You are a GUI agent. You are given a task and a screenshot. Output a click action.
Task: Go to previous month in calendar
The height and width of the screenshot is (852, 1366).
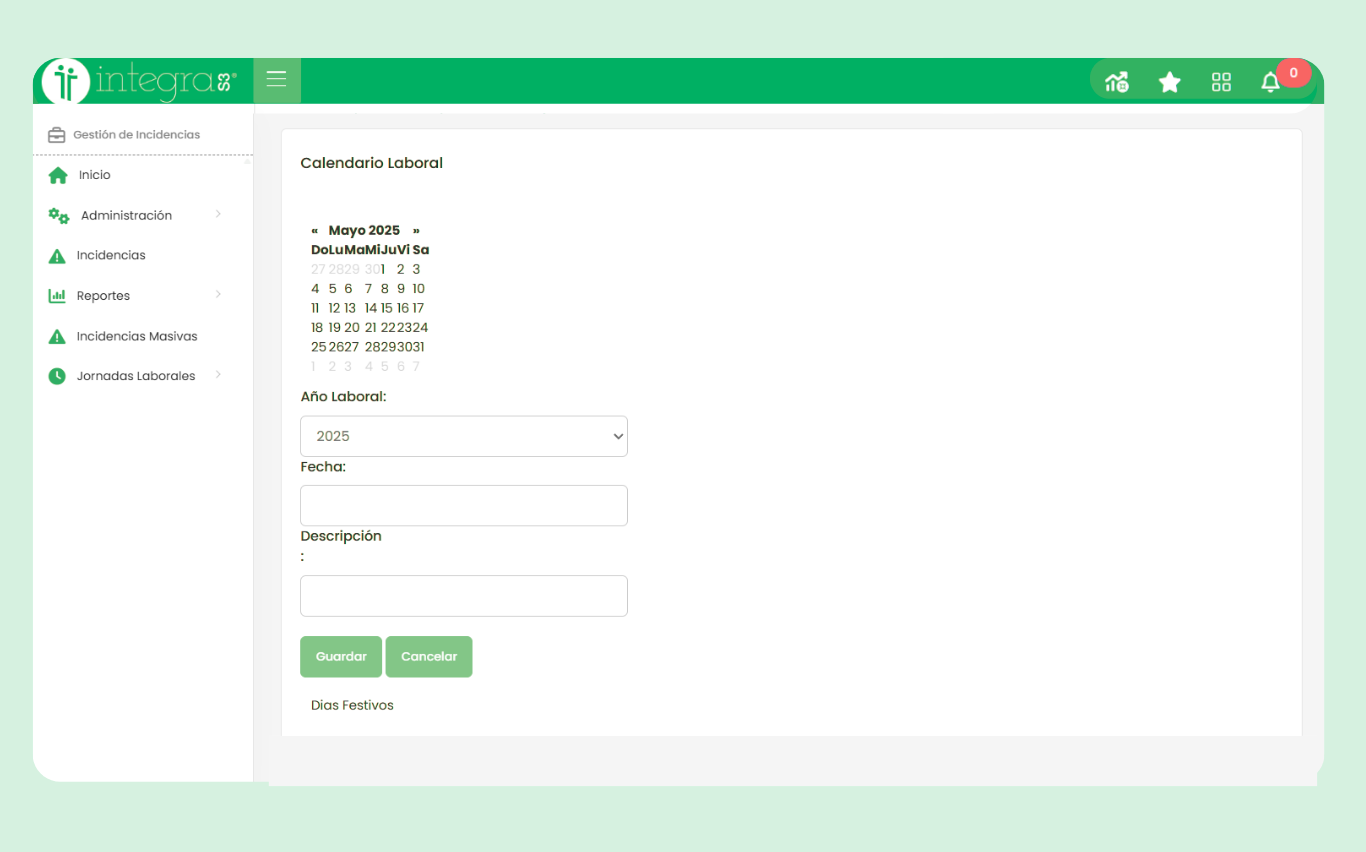point(315,230)
